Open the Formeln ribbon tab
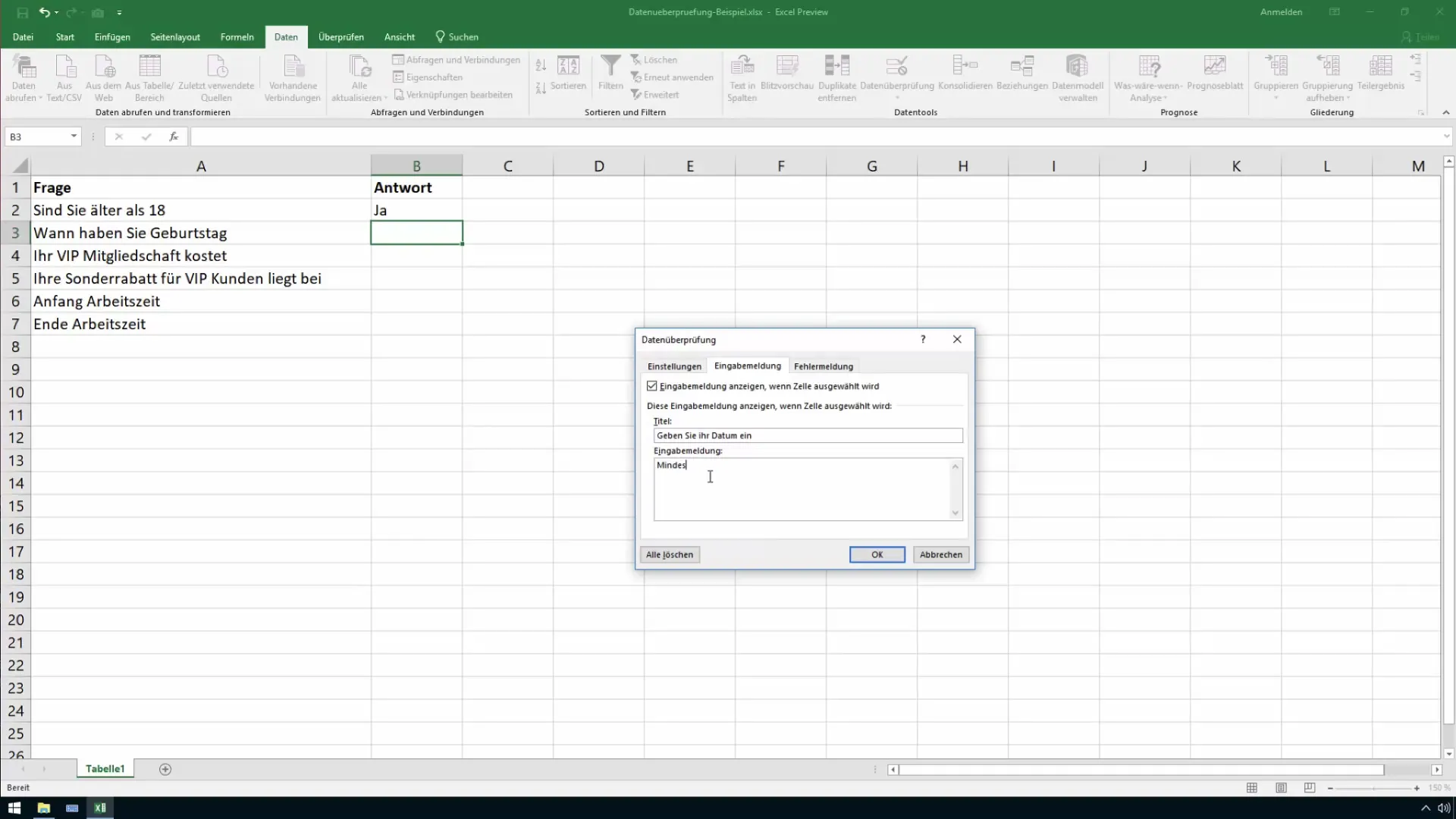The image size is (1456, 819). tap(237, 37)
